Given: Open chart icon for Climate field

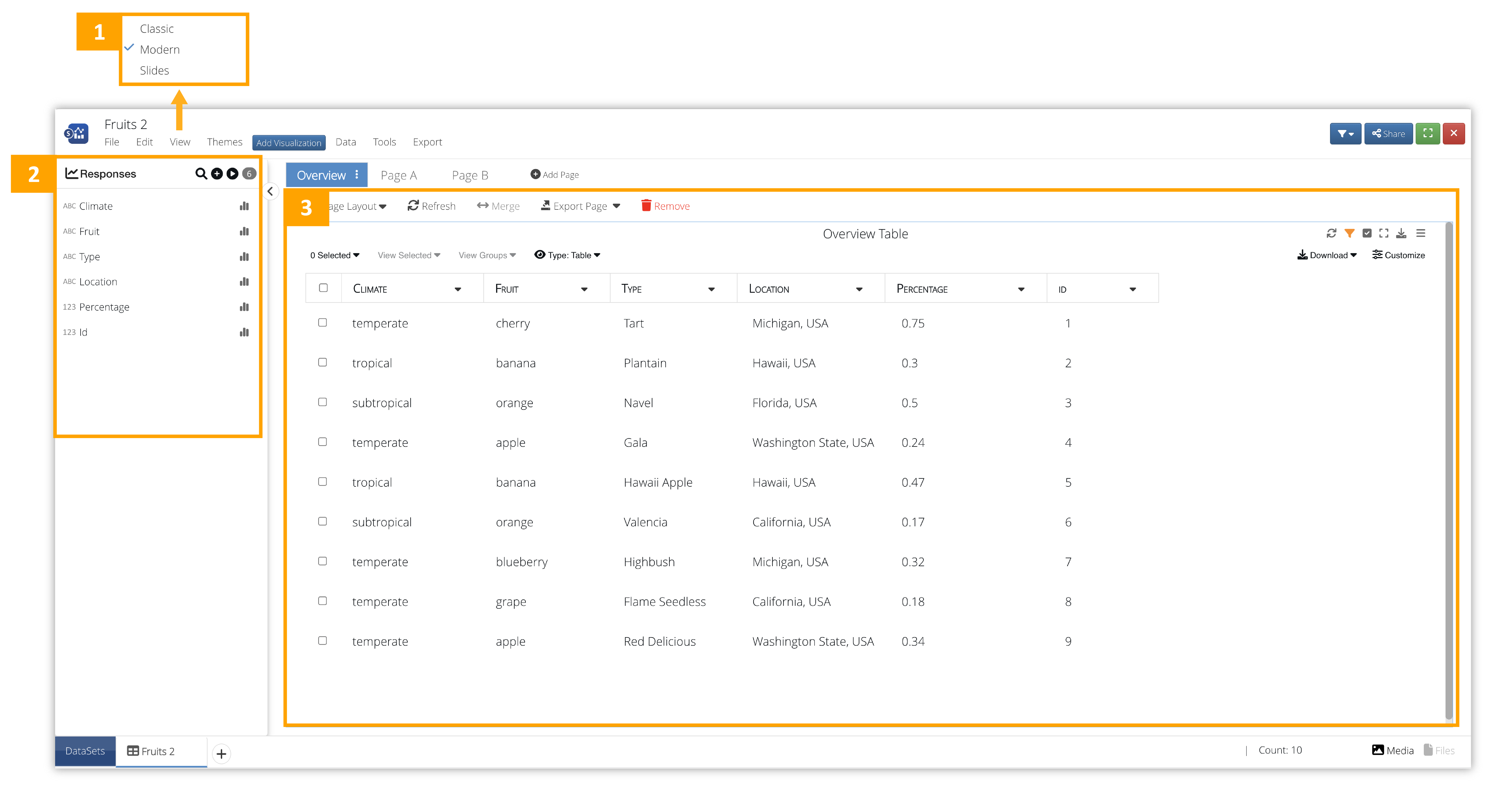Looking at the screenshot, I should point(244,206).
